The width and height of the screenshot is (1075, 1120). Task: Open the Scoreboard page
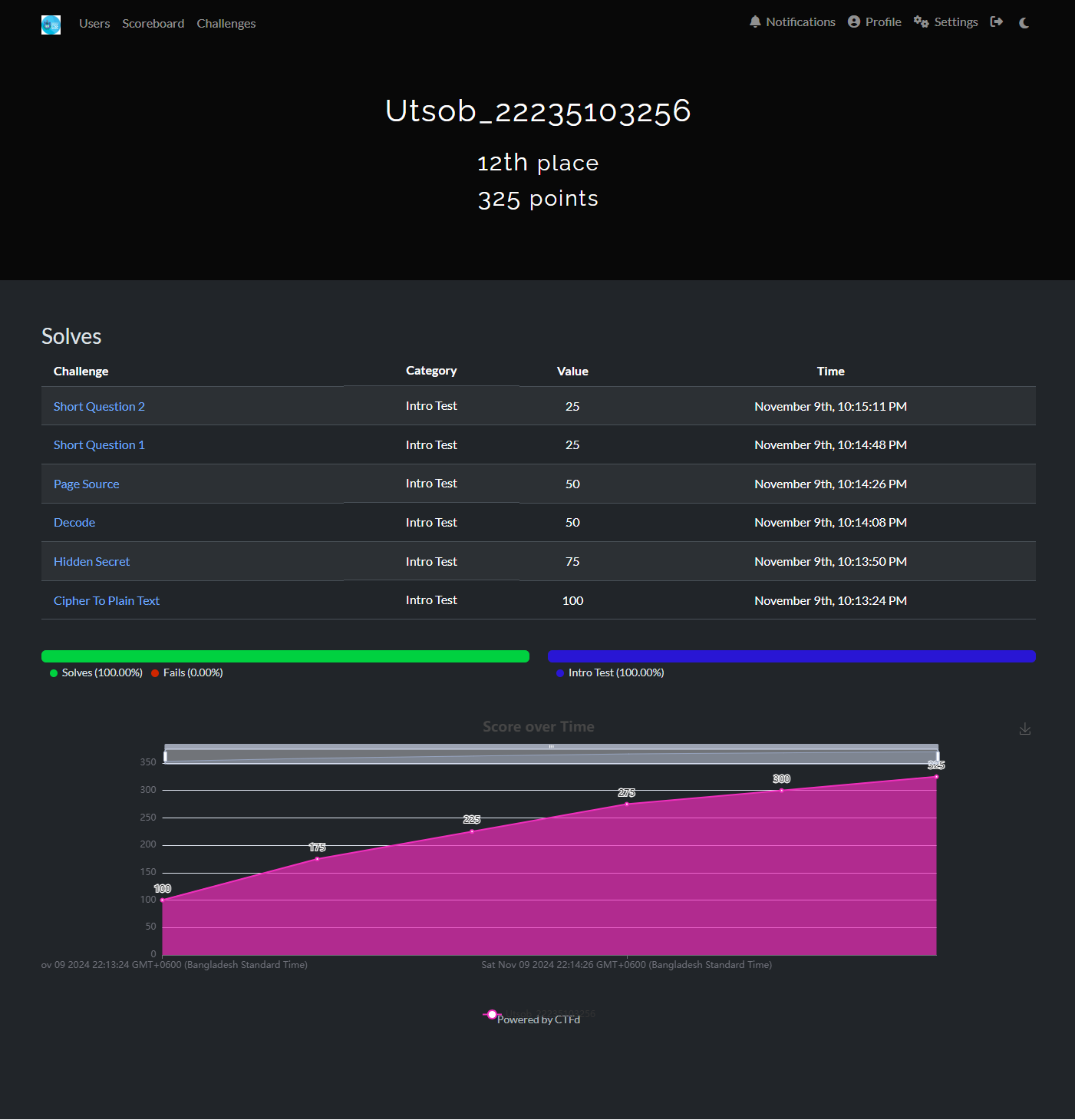click(153, 24)
